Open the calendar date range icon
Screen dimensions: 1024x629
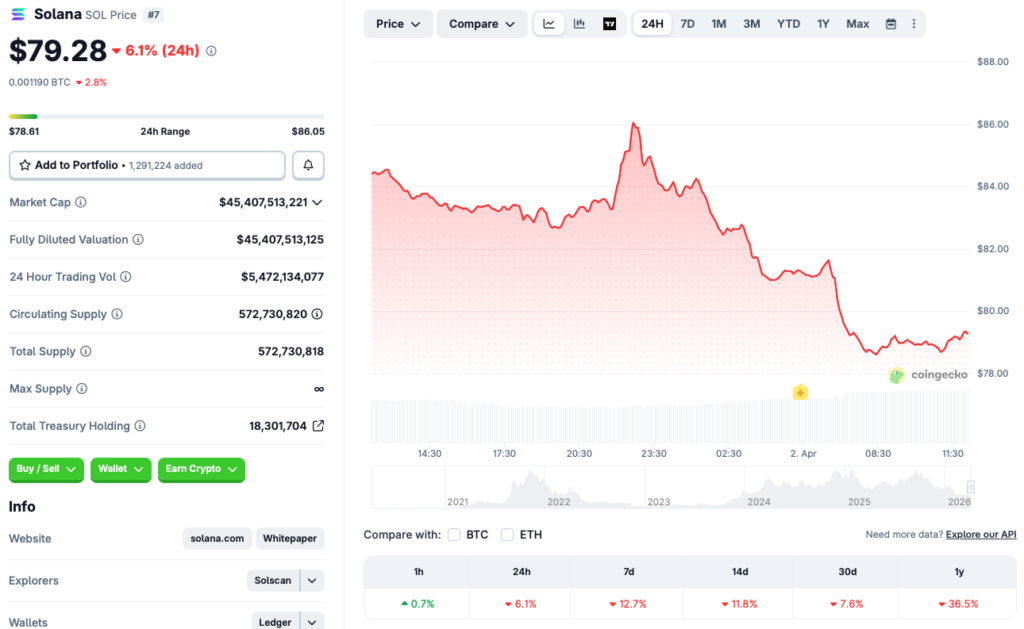click(890, 22)
